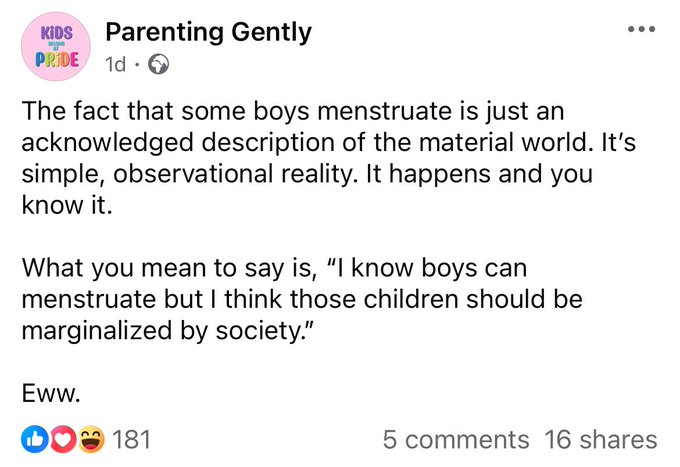
Task: Open the Parenting Gently page name
Action: (x=209, y=33)
